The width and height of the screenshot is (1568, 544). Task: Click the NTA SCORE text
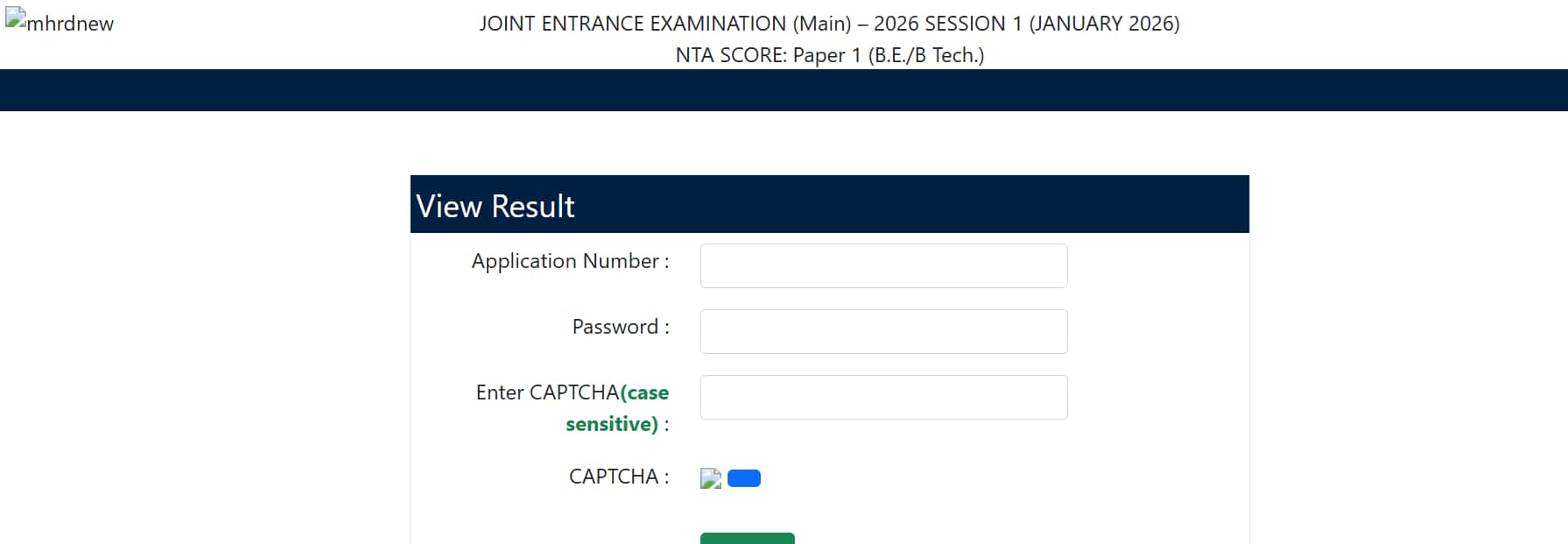point(730,55)
